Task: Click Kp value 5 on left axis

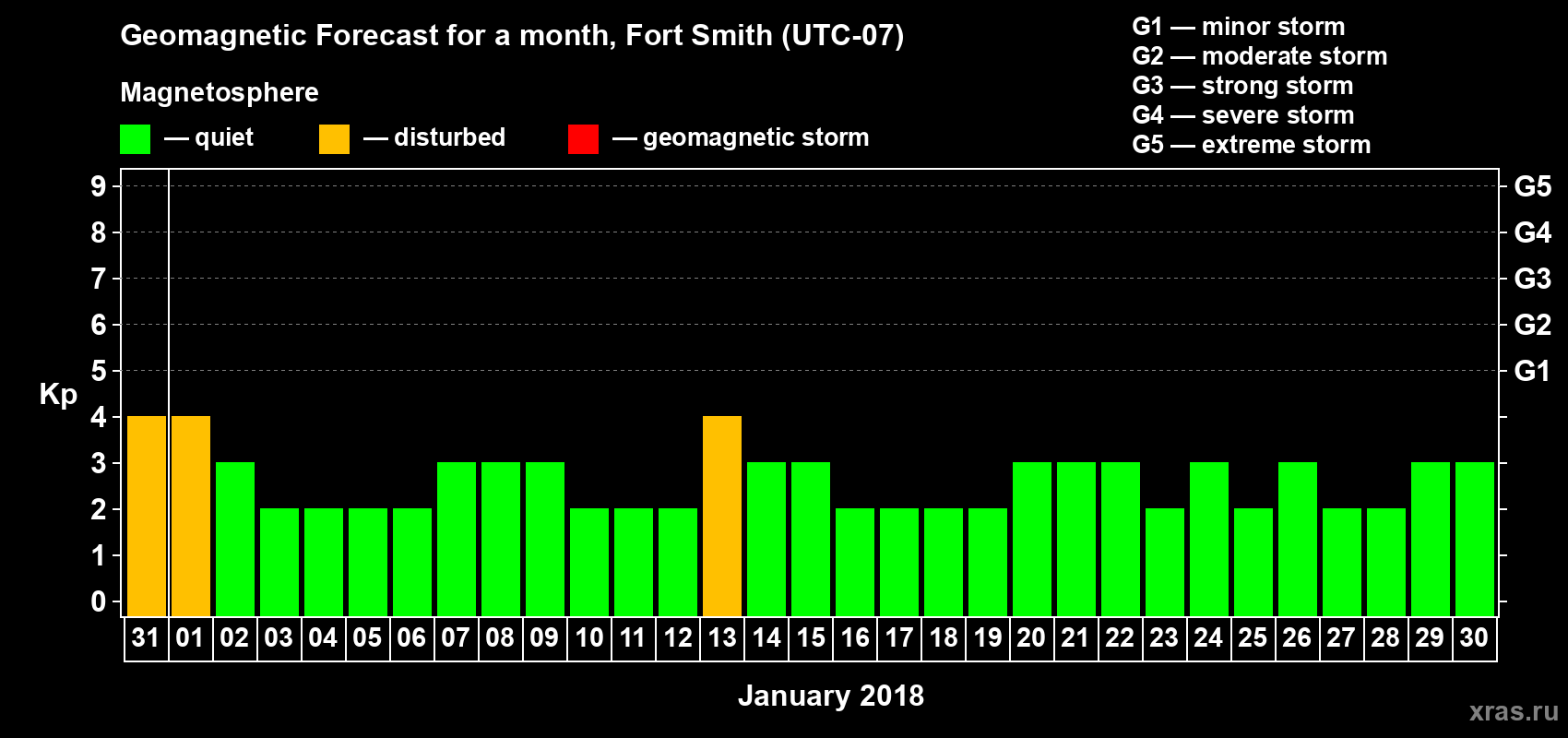Action: [x=99, y=371]
